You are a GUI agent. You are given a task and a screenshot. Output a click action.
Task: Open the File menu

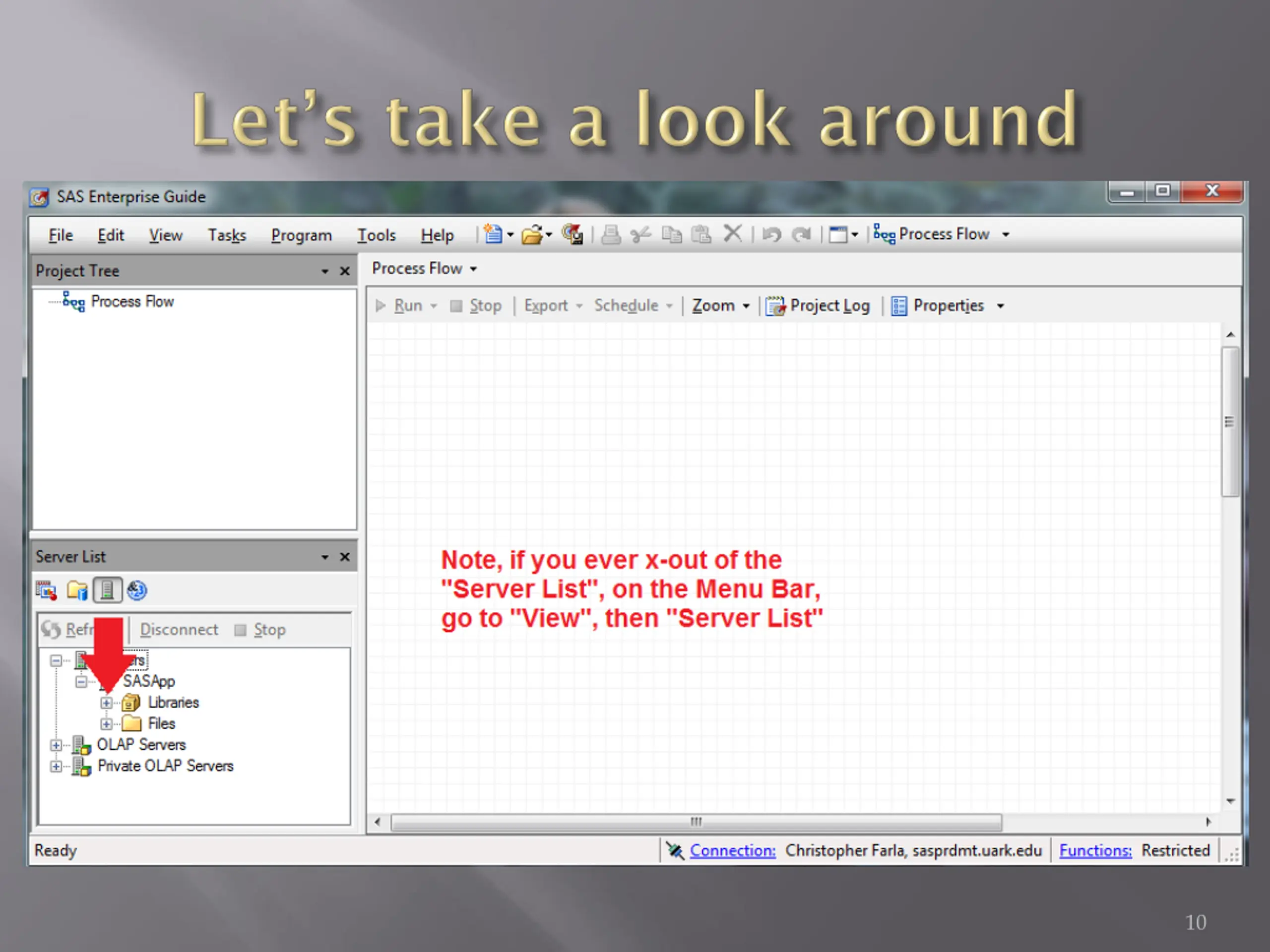coord(61,236)
